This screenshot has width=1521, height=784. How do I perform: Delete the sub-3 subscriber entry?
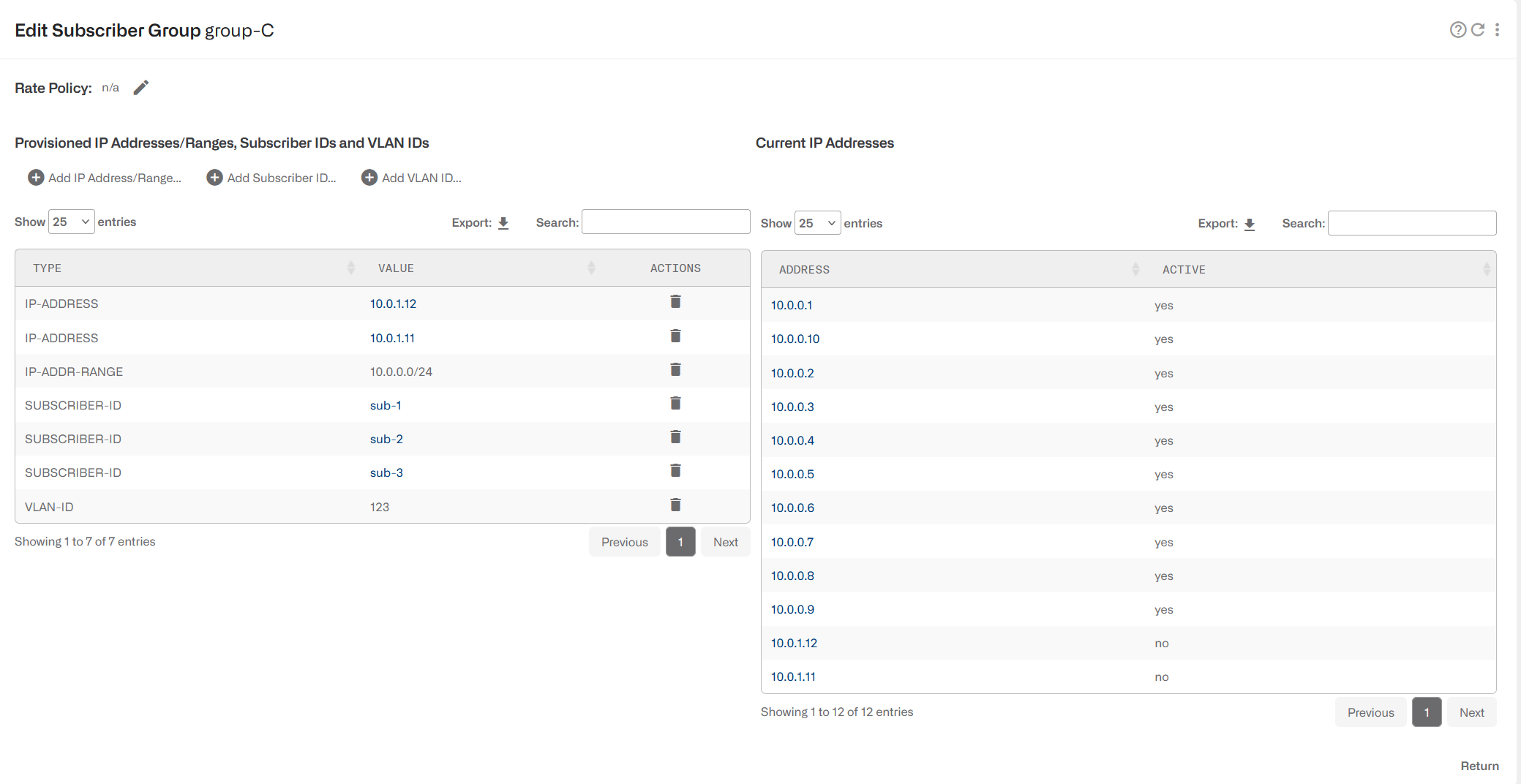675,471
